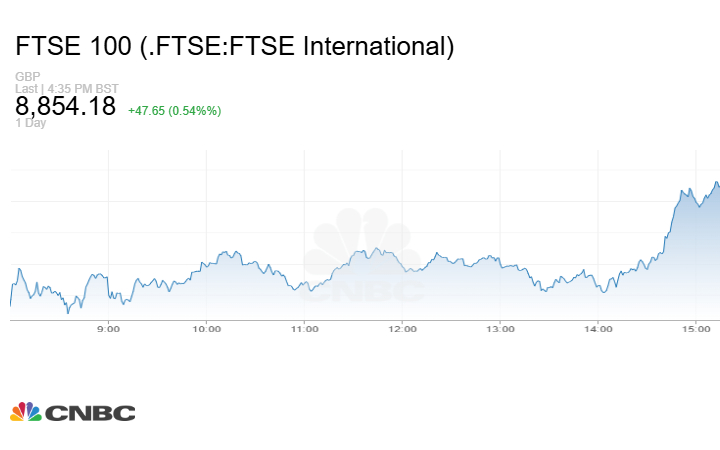Click the CNBC peacock icon at bottom left
The image size is (720, 450).
[26, 411]
